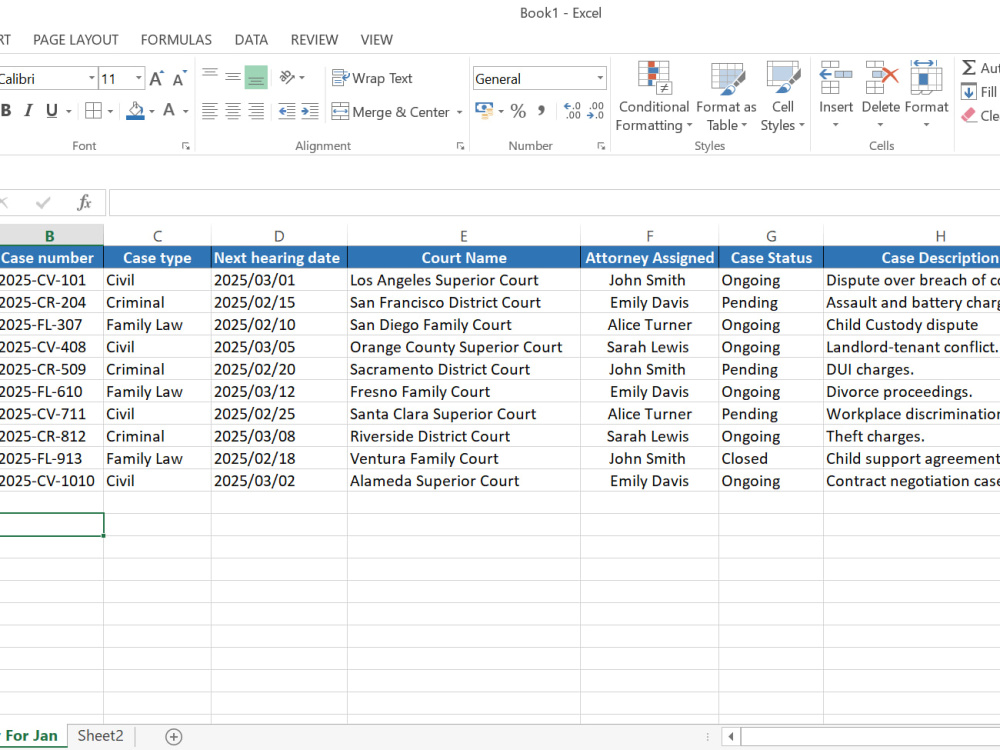The height and width of the screenshot is (750, 1000).
Task: Open DATA ribbon tab
Action: 251,40
